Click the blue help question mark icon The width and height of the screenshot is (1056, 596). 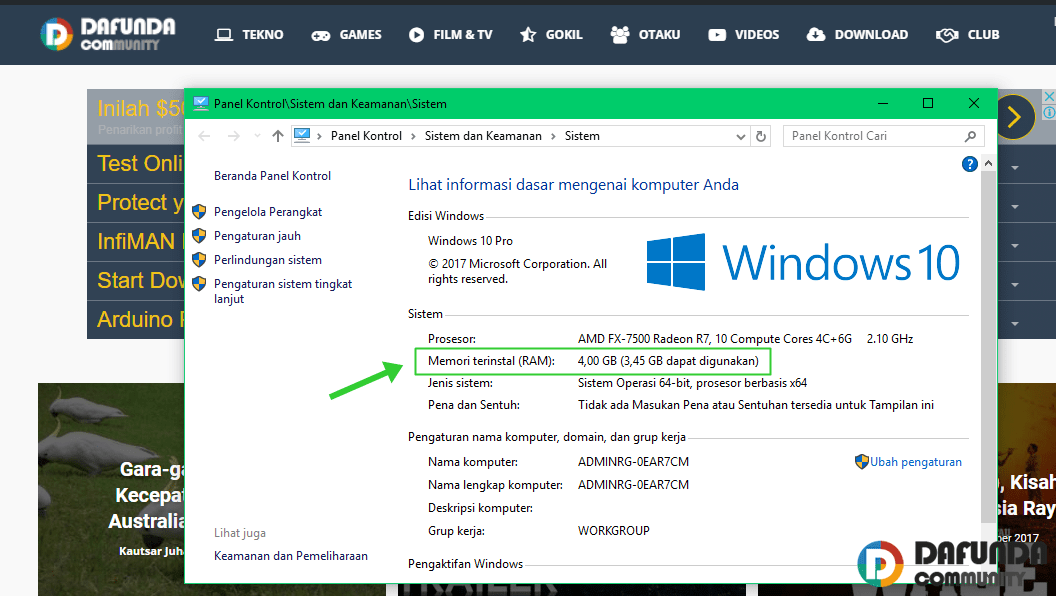969,164
